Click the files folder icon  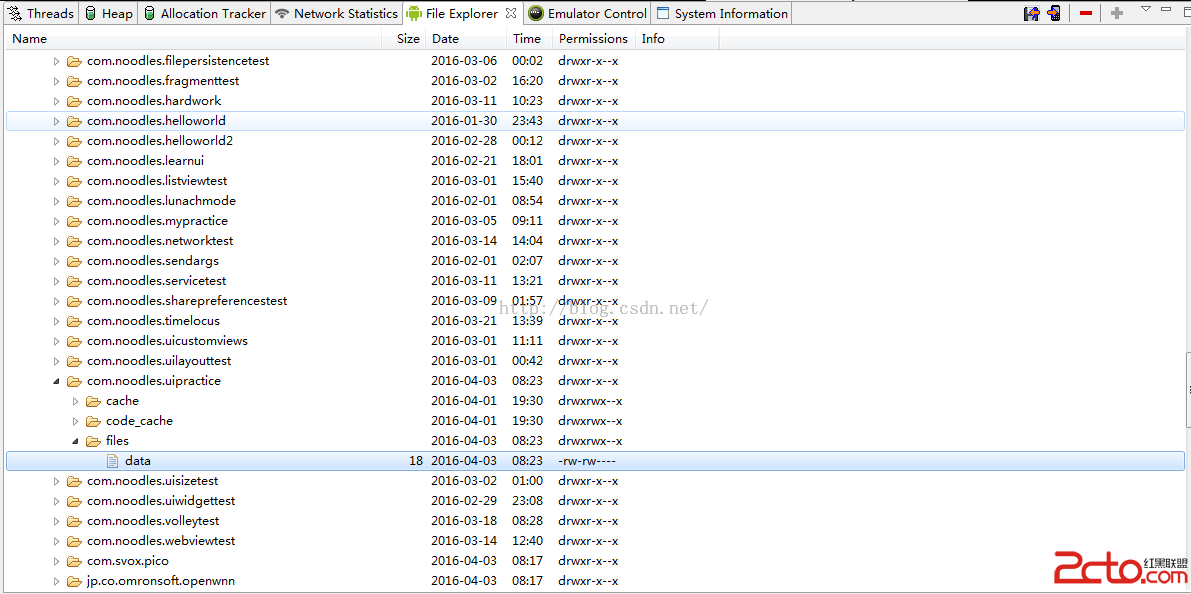(x=93, y=441)
